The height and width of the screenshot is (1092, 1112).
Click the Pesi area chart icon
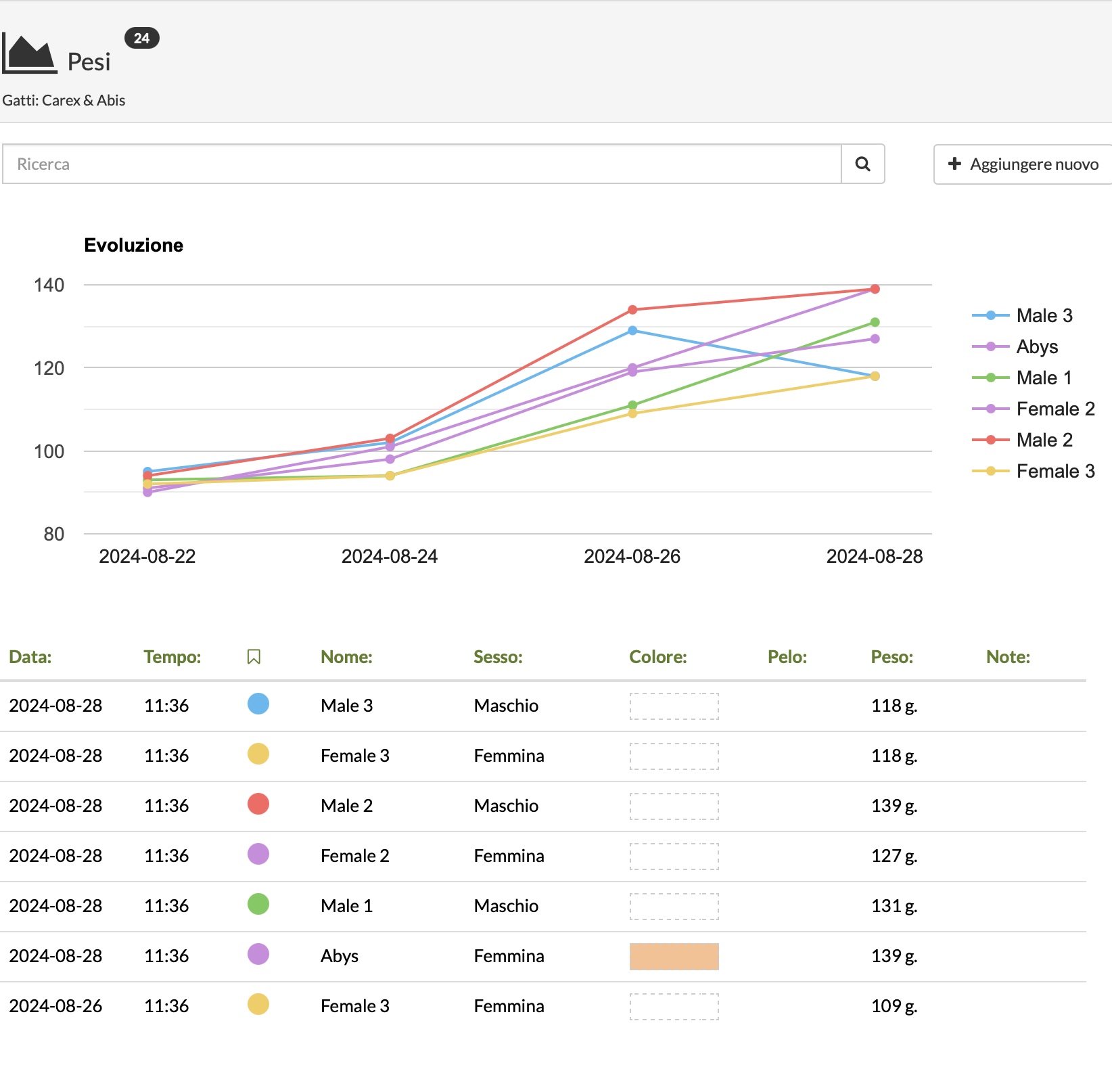[29, 53]
